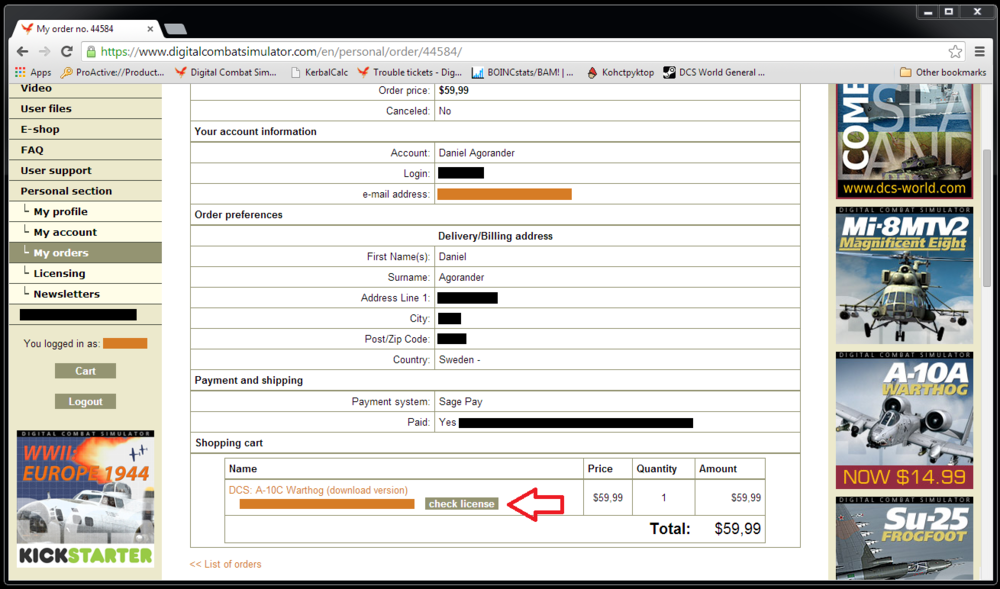Image resolution: width=1000 pixels, height=589 pixels.
Task: Click the Cart button
Action: coord(85,371)
